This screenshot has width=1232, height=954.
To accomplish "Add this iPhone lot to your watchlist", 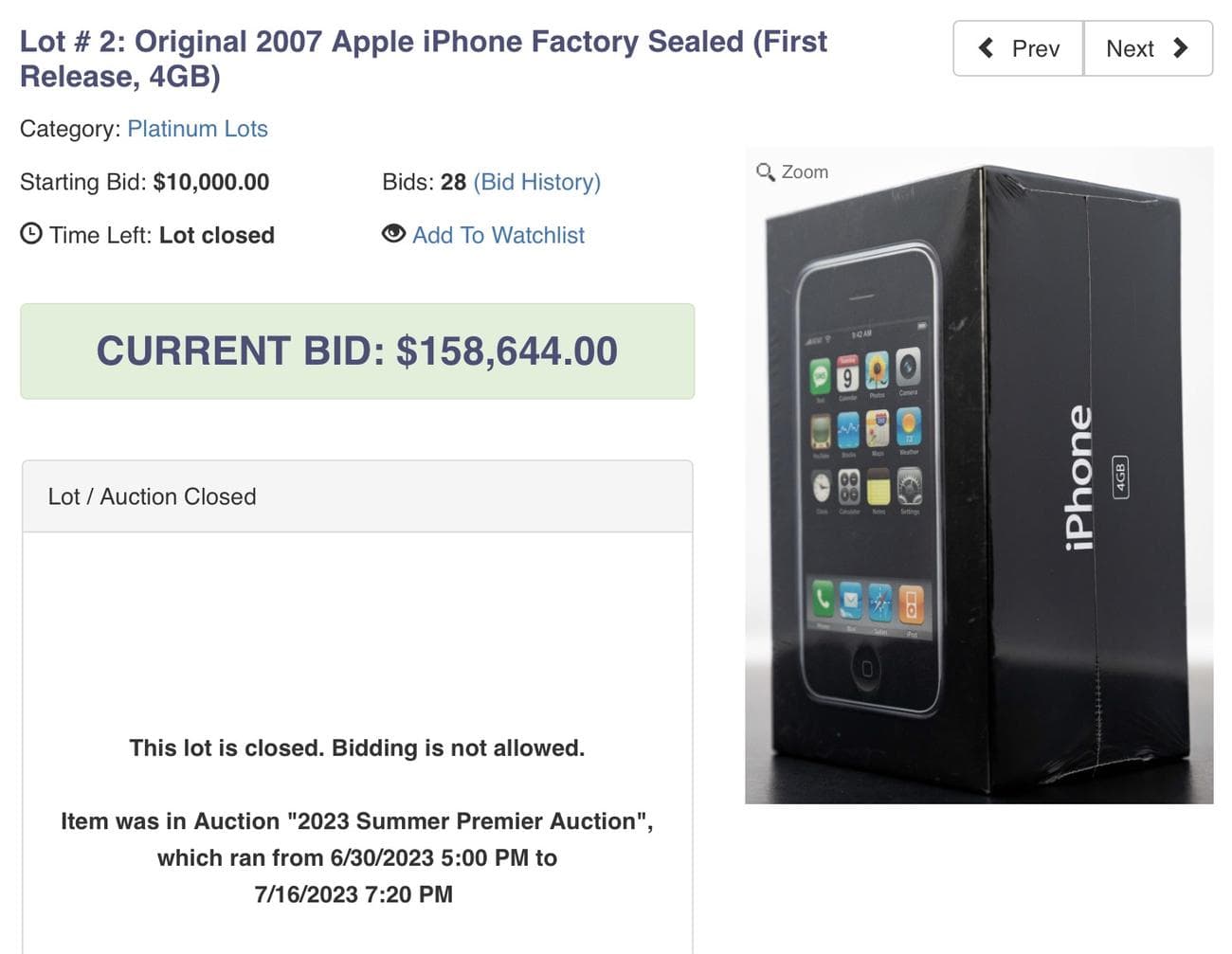I will coord(498,235).
